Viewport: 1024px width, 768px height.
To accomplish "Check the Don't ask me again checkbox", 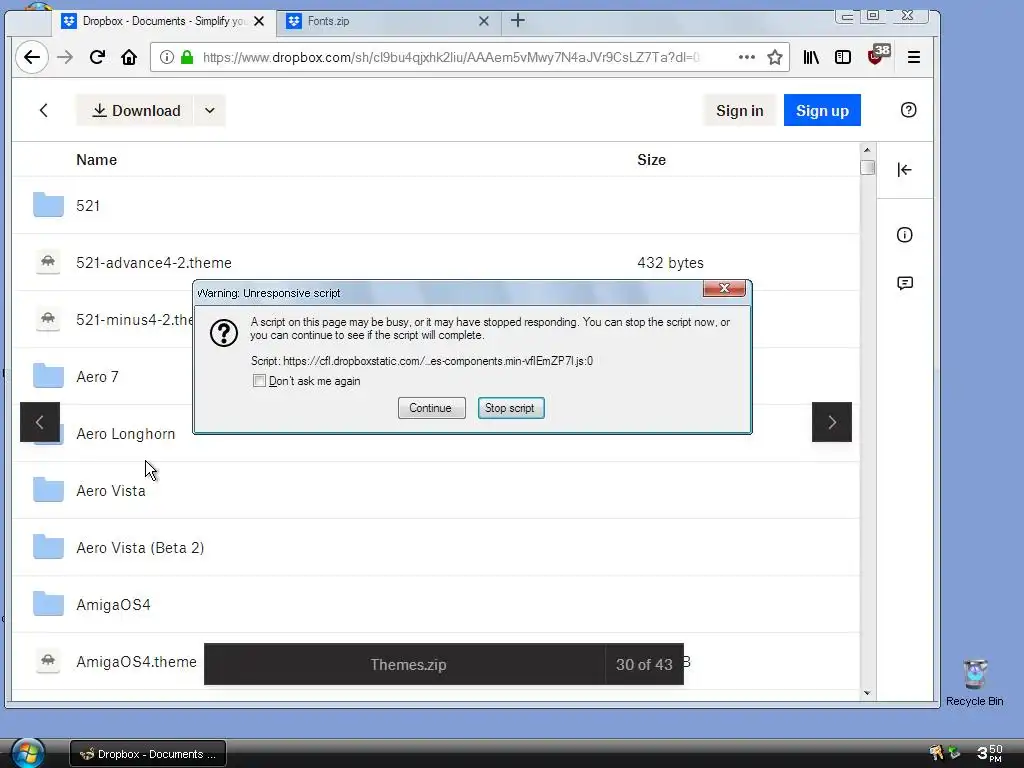I will 259,381.
